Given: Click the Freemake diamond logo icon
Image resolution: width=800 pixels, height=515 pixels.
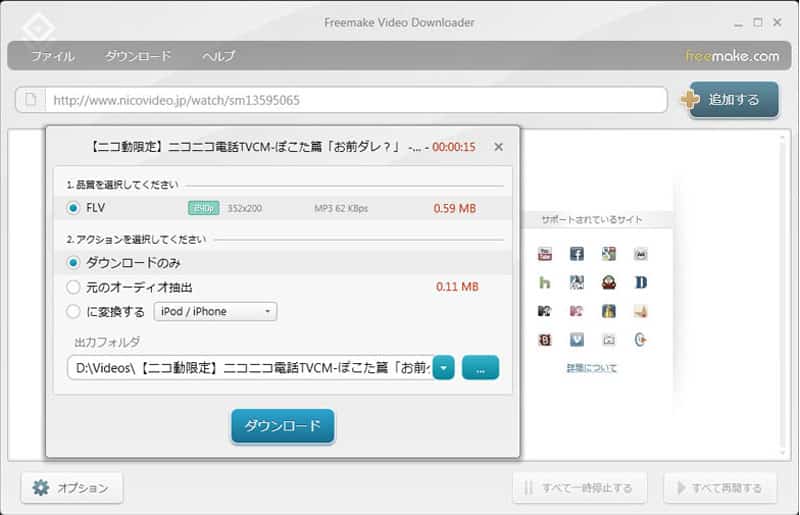Looking at the screenshot, I should [x=39, y=28].
